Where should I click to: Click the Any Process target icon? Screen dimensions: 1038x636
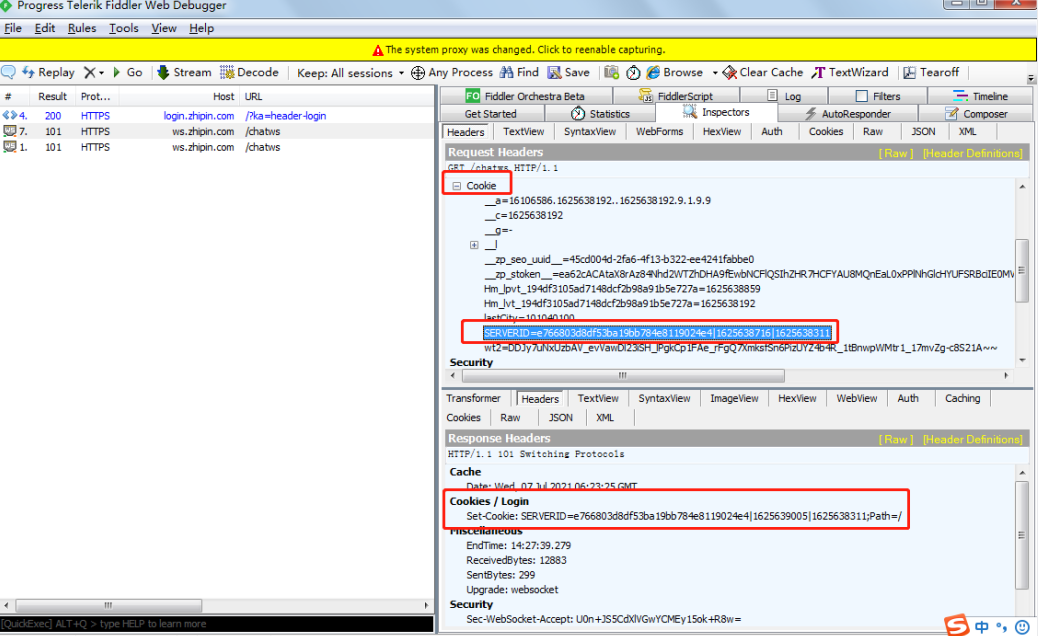click(418, 73)
